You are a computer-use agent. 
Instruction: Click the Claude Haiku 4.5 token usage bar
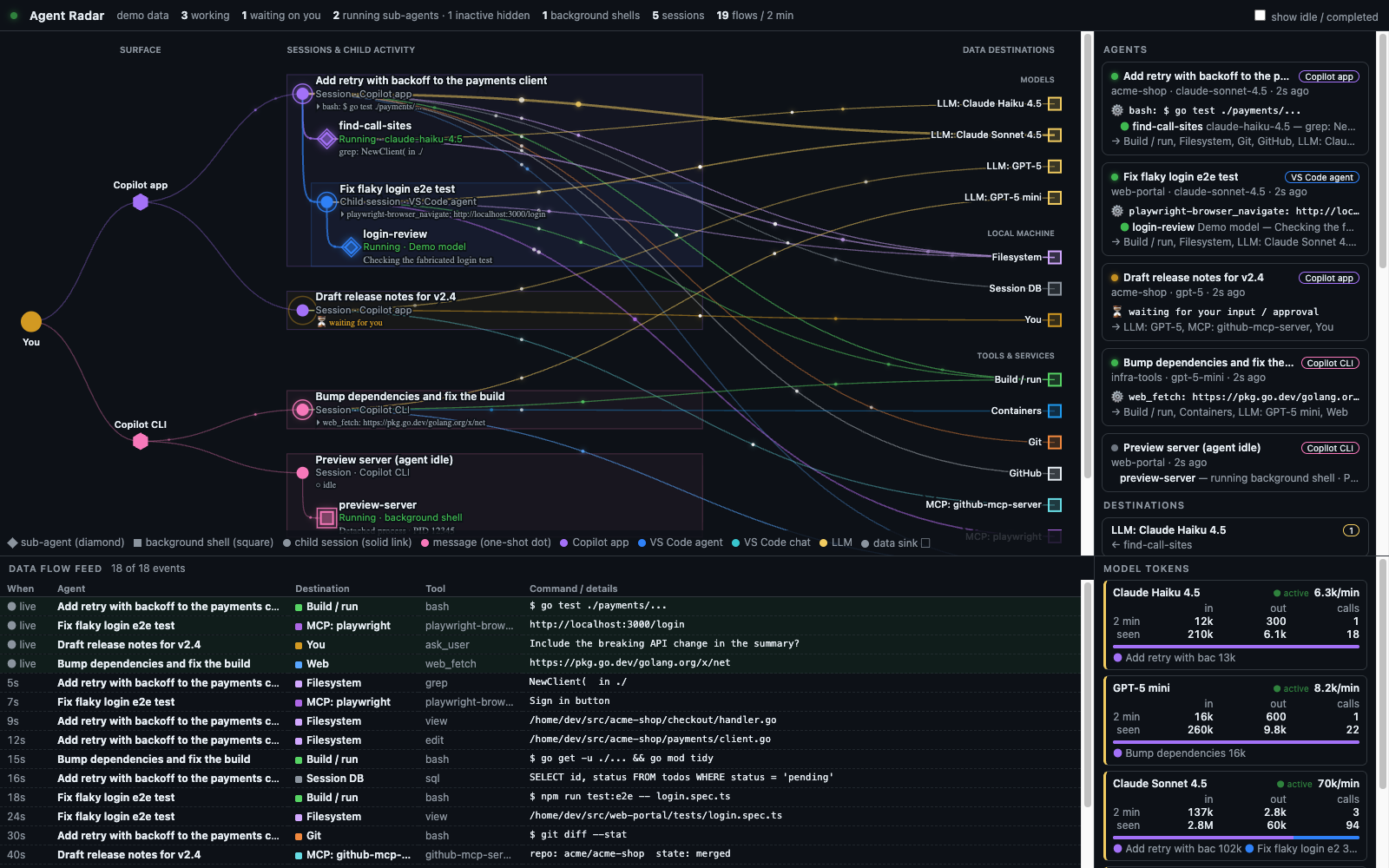tap(1236, 647)
